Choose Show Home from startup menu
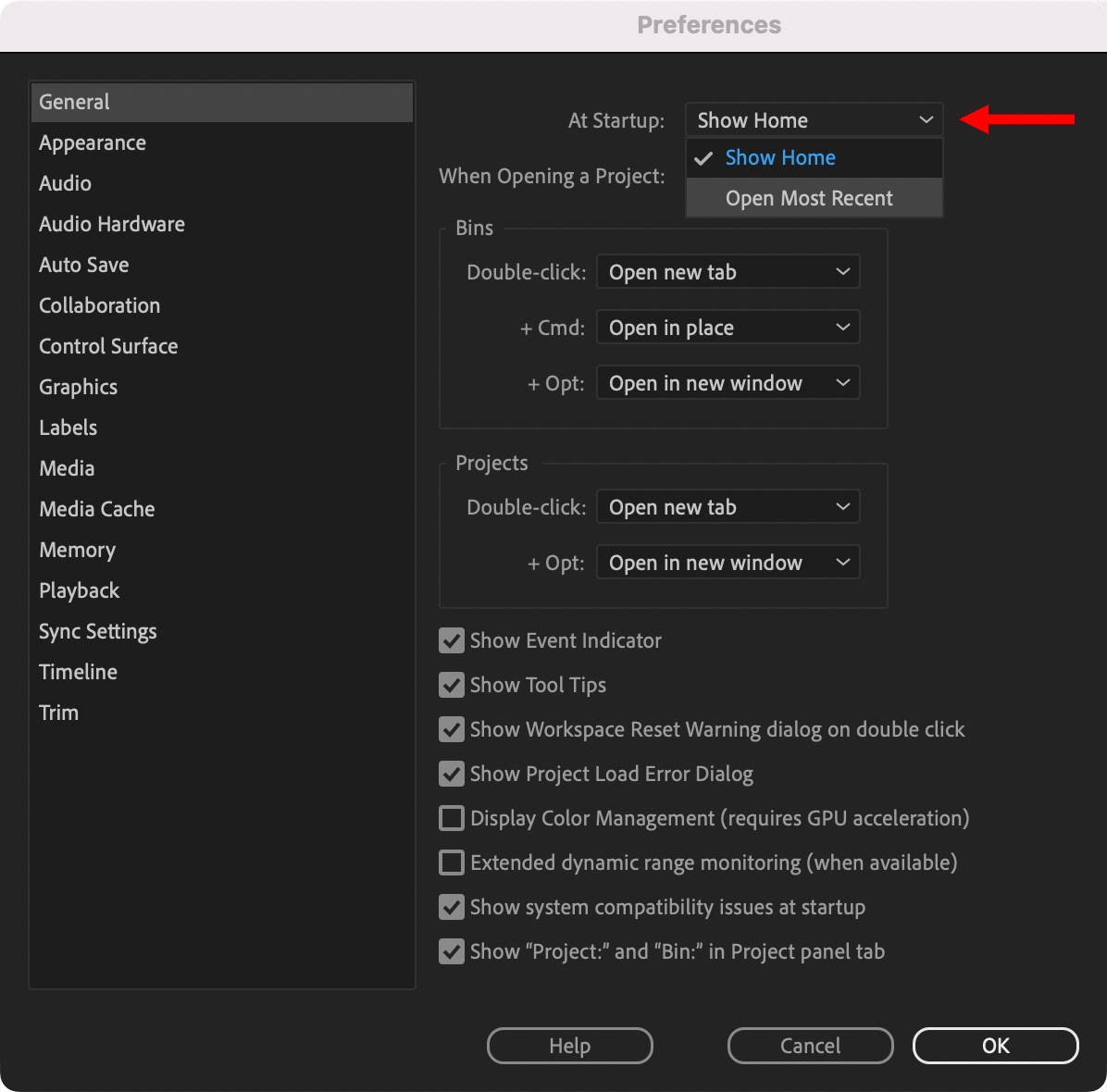 pyautogui.click(x=814, y=158)
